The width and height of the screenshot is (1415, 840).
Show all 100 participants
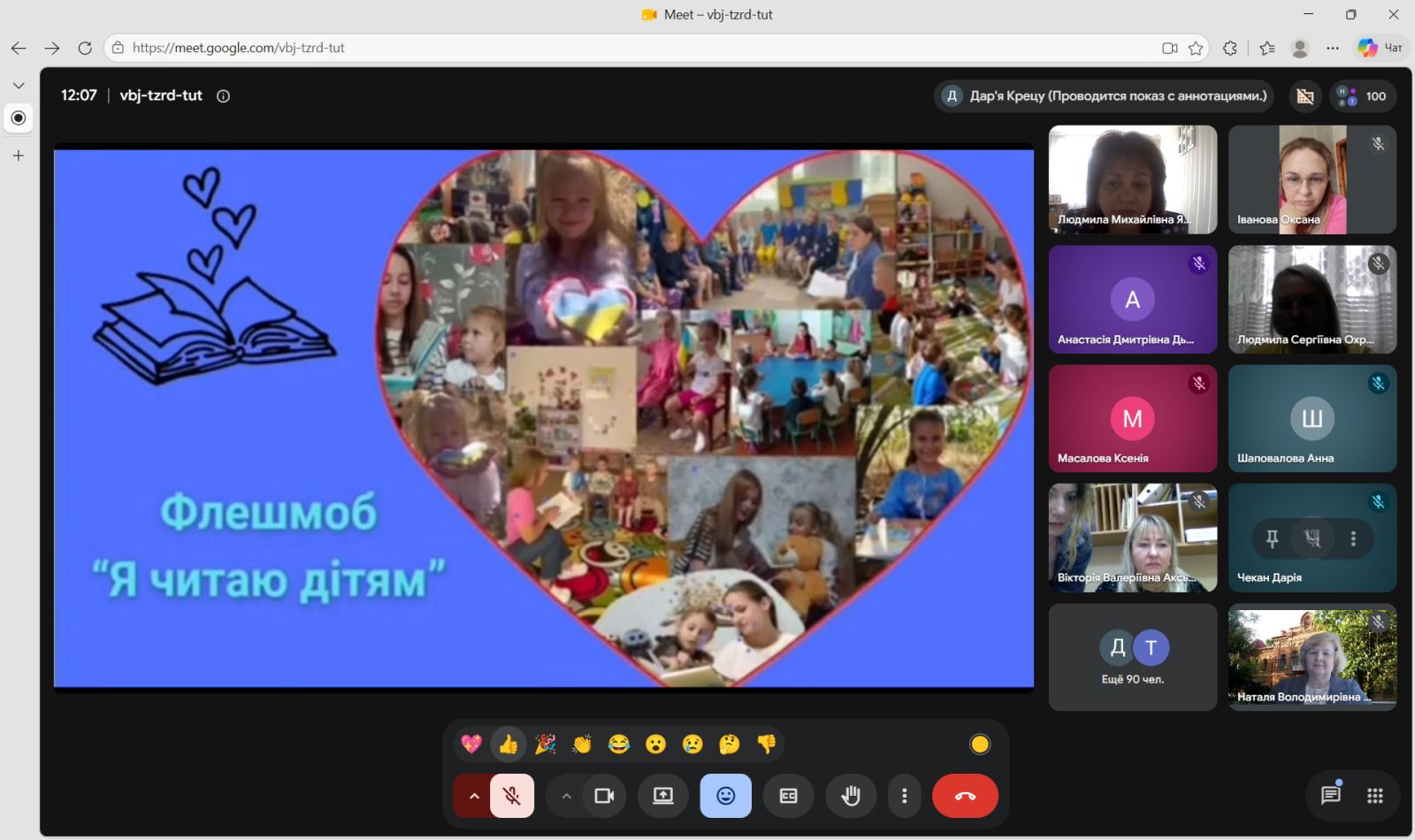pyautogui.click(x=1363, y=96)
